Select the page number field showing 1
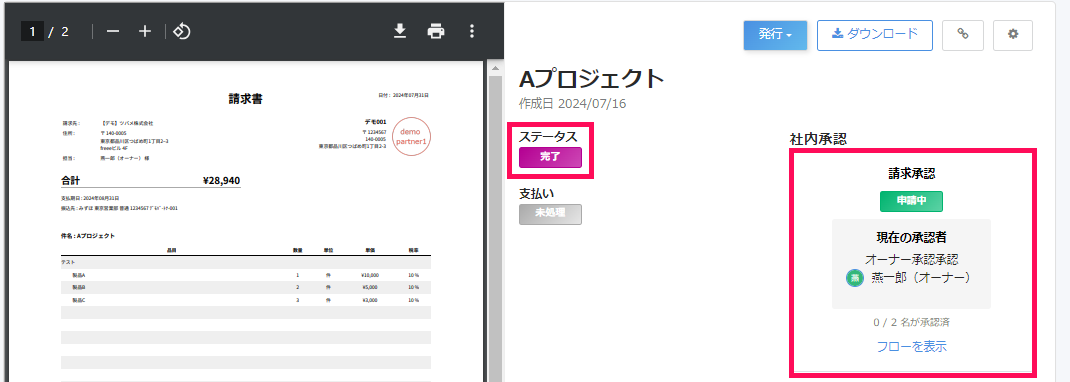 click(x=32, y=31)
